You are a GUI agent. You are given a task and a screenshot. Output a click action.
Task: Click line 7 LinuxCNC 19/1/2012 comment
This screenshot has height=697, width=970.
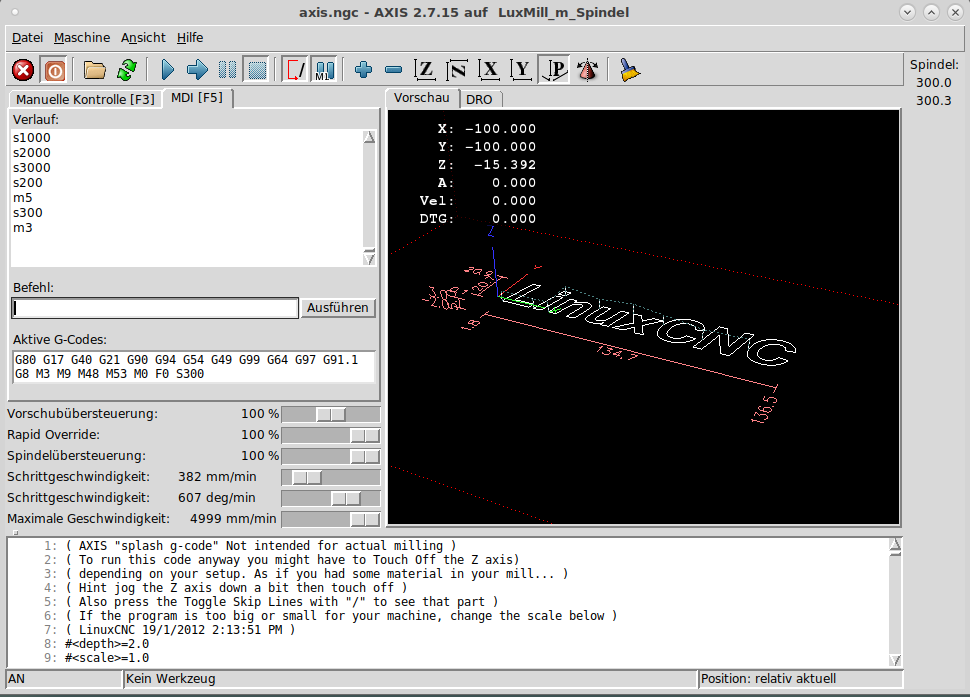click(179, 630)
